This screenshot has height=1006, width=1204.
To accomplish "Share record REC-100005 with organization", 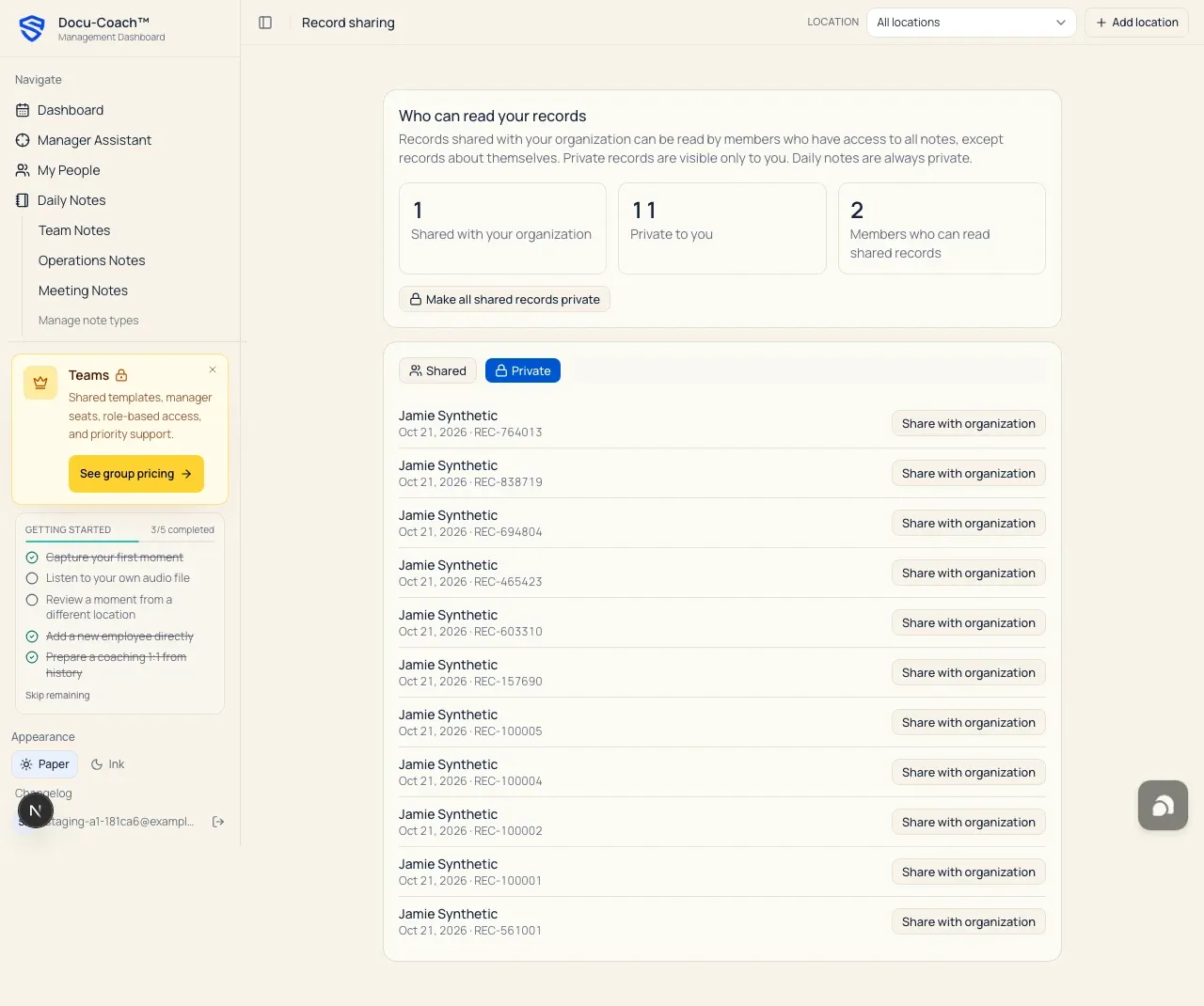I will pos(968,723).
